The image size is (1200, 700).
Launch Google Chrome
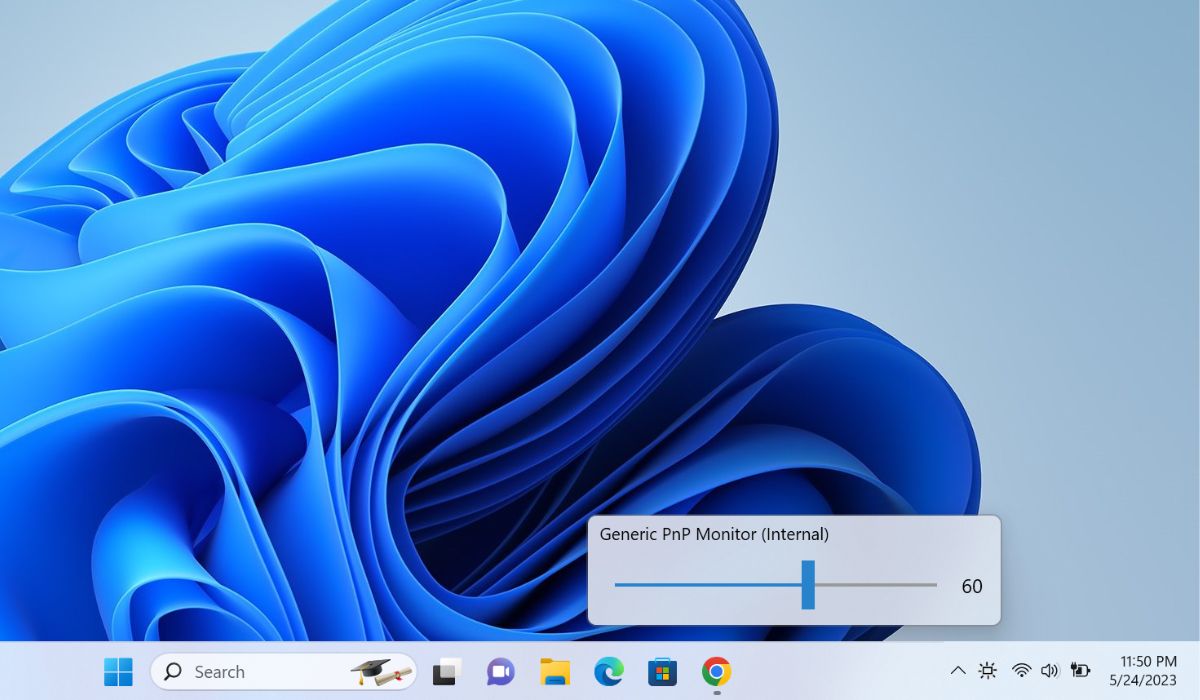click(x=717, y=671)
